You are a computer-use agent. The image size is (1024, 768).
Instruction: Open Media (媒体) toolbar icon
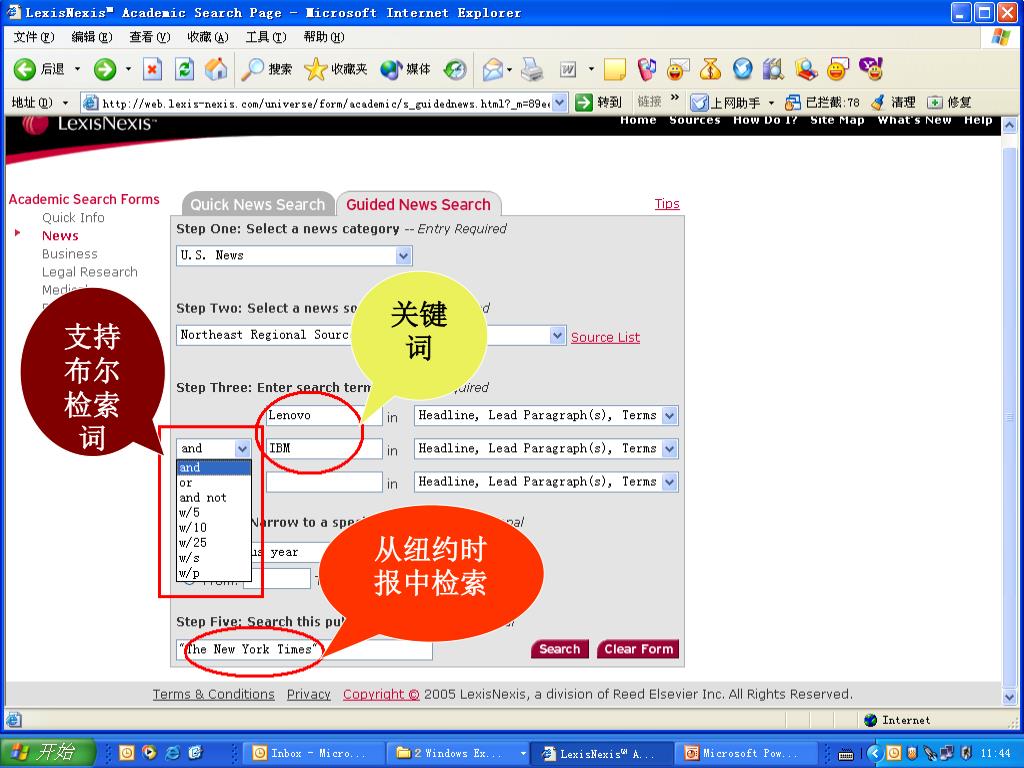(405, 69)
